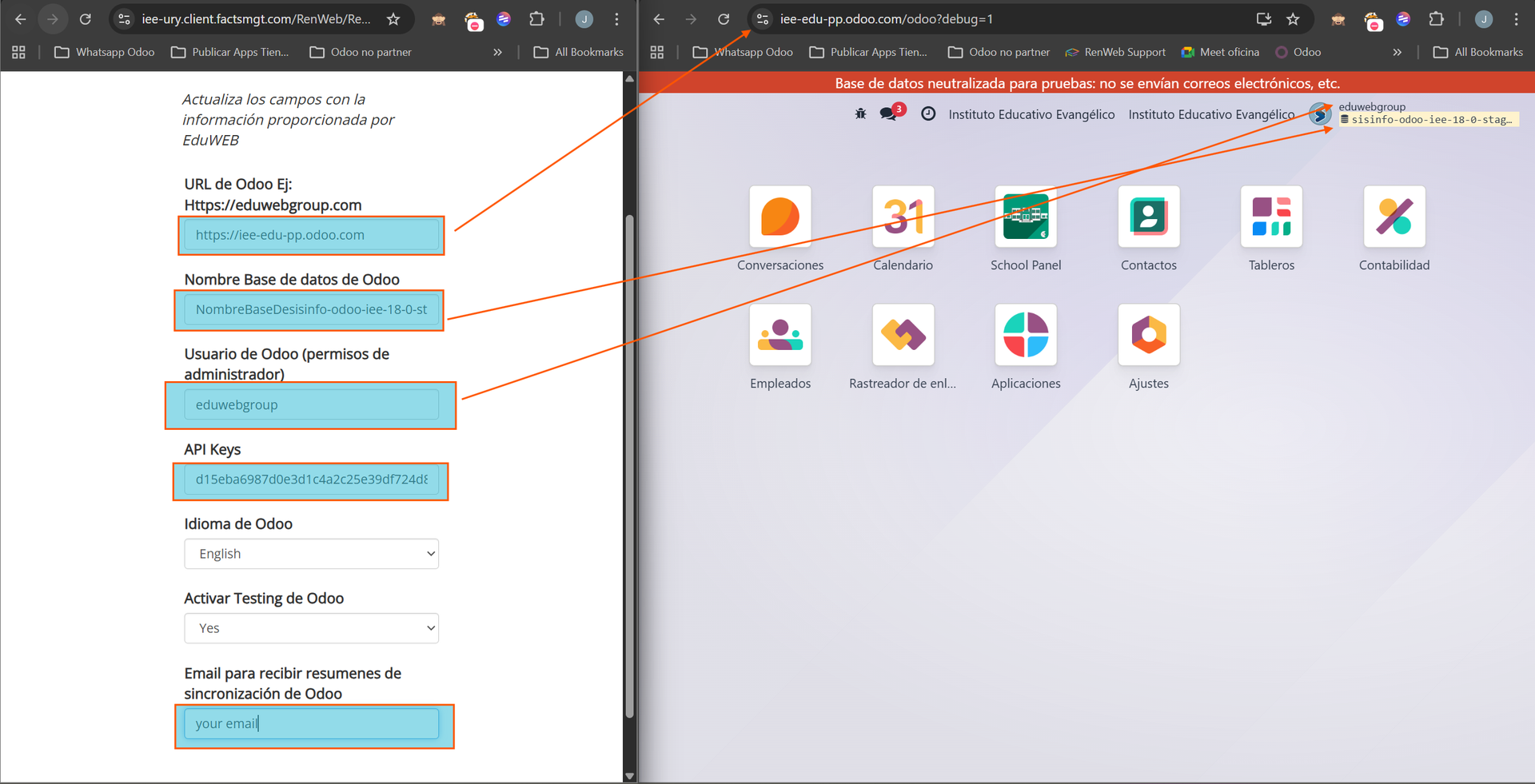The height and width of the screenshot is (784, 1535).
Task: Launch the School Panel app
Action: click(x=1025, y=217)
